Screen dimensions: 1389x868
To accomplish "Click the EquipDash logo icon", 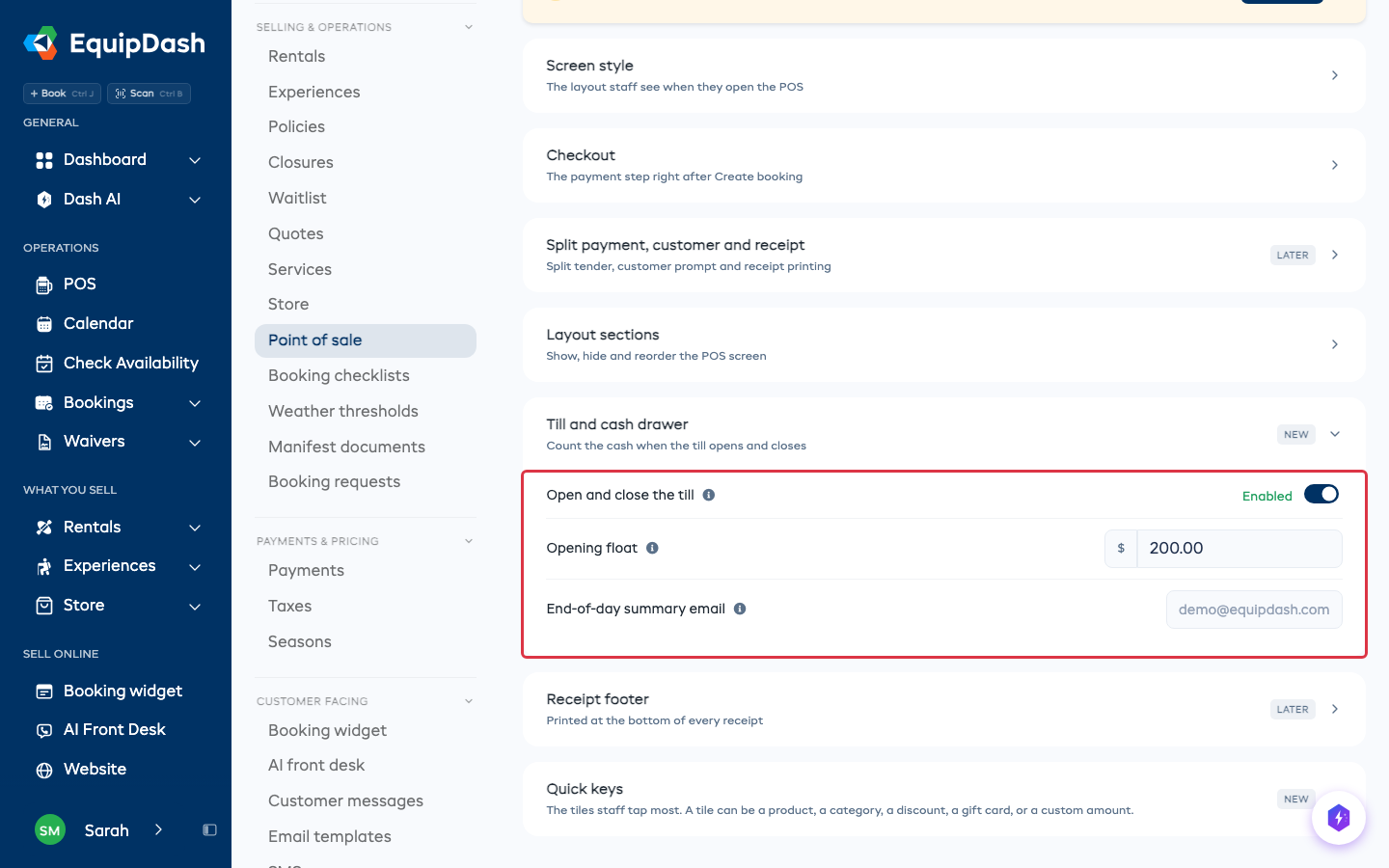I will (x=41, y=43).
